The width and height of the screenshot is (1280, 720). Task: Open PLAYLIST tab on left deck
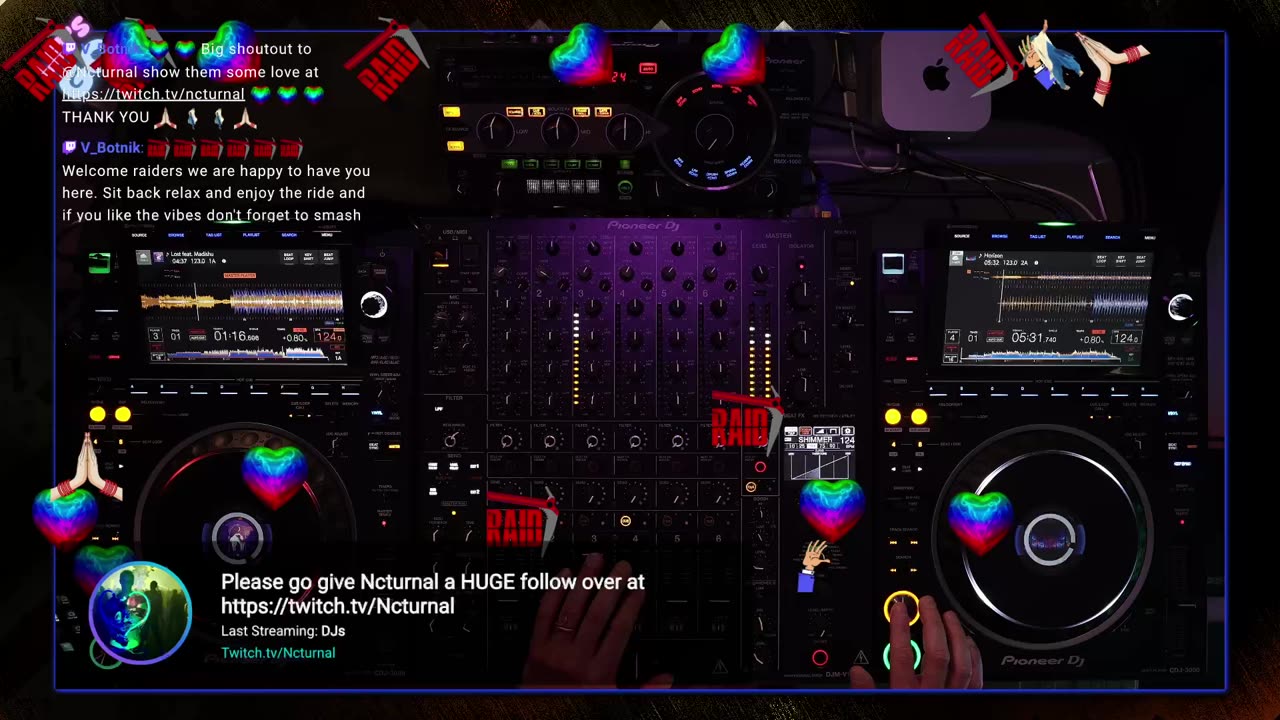[x=251, y=235]
